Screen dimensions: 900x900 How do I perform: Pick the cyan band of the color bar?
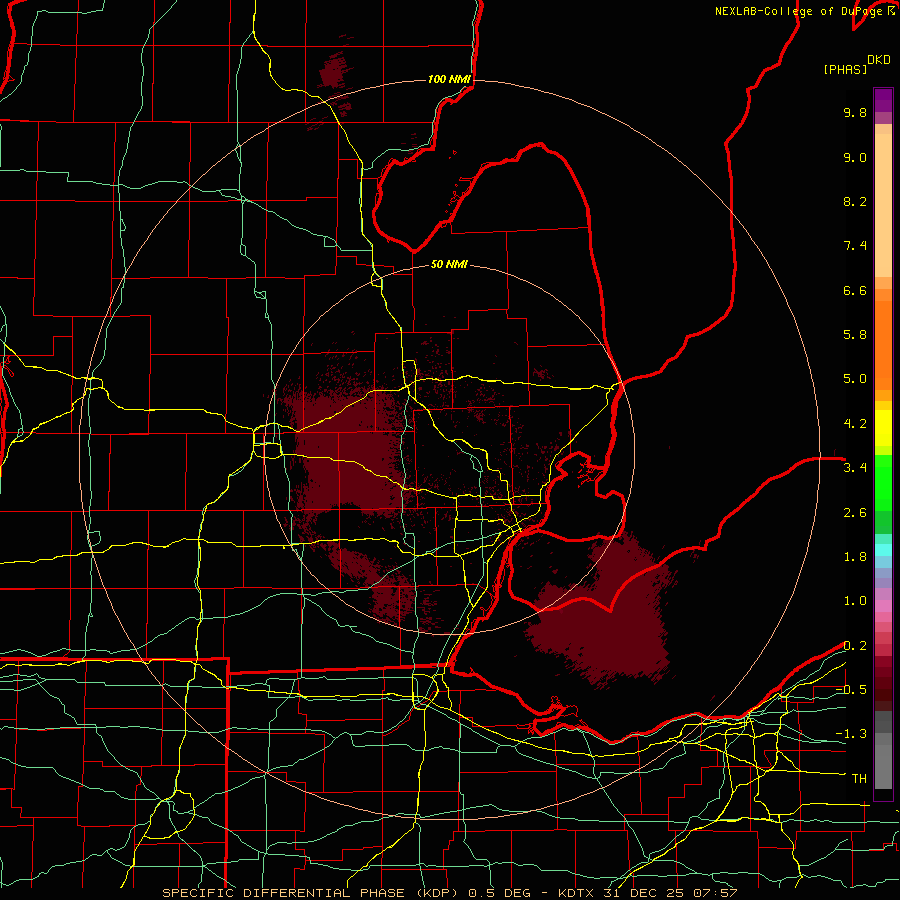pos(883,549)
